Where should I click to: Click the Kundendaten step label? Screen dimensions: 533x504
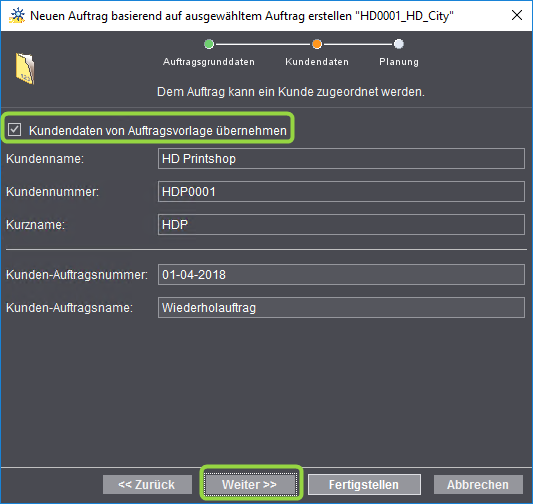[317, 62]
